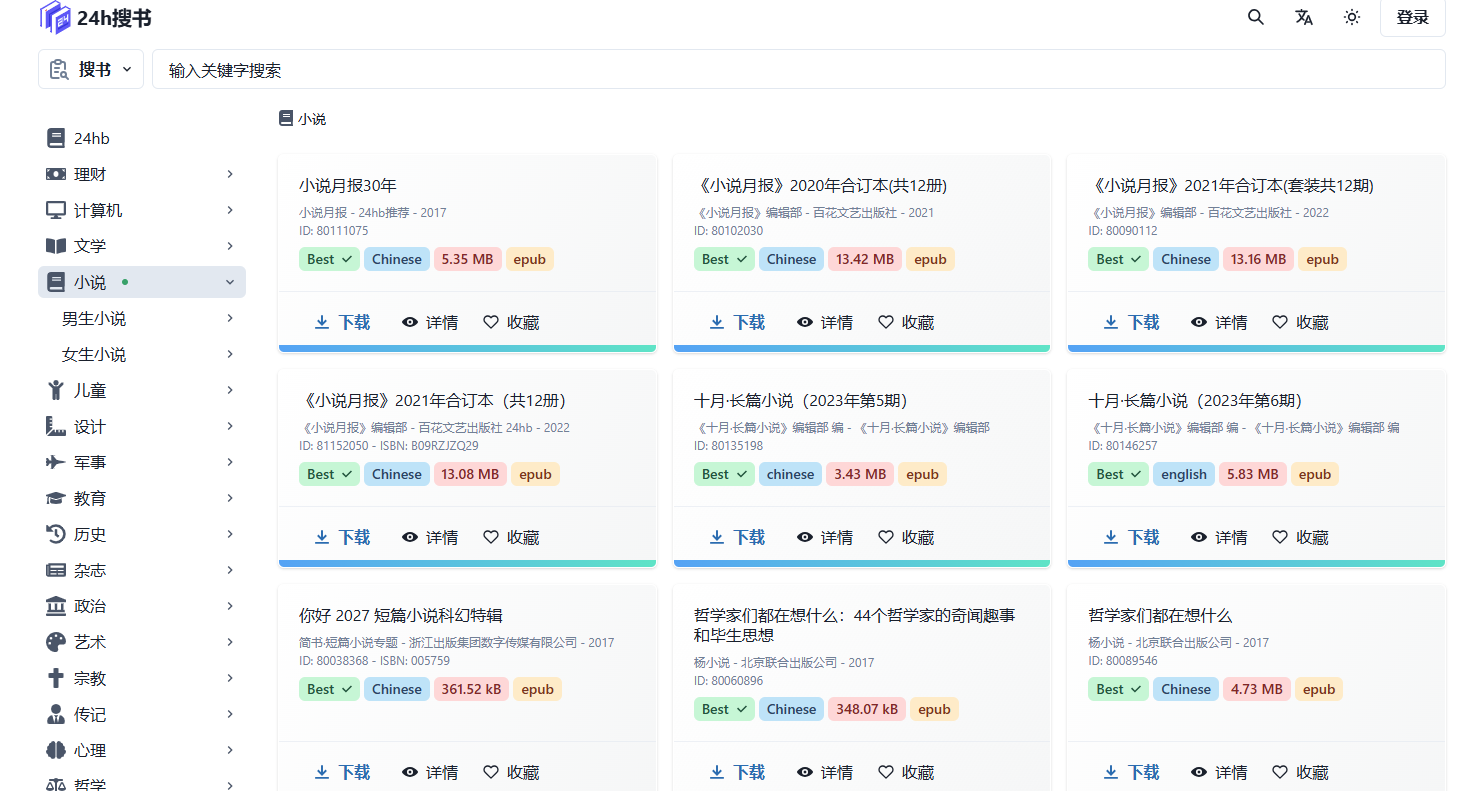Favorite 《小说月报》2020年合订本 with heart 收藏
This screenshot has height=791, width=1463.
906,322
